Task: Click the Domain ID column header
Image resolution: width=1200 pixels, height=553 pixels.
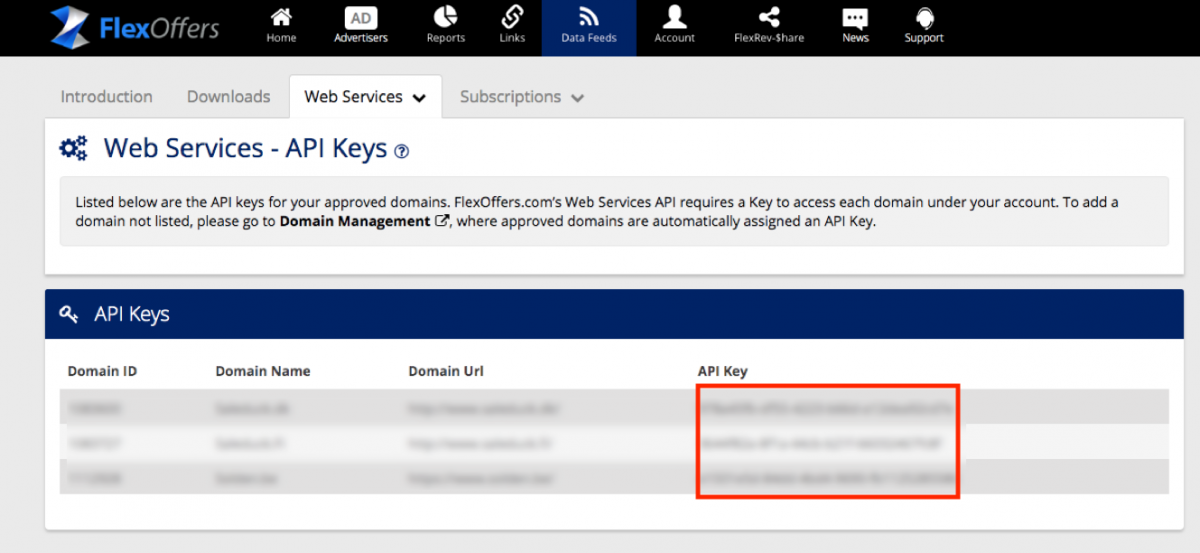Action: tap(102, 371)
